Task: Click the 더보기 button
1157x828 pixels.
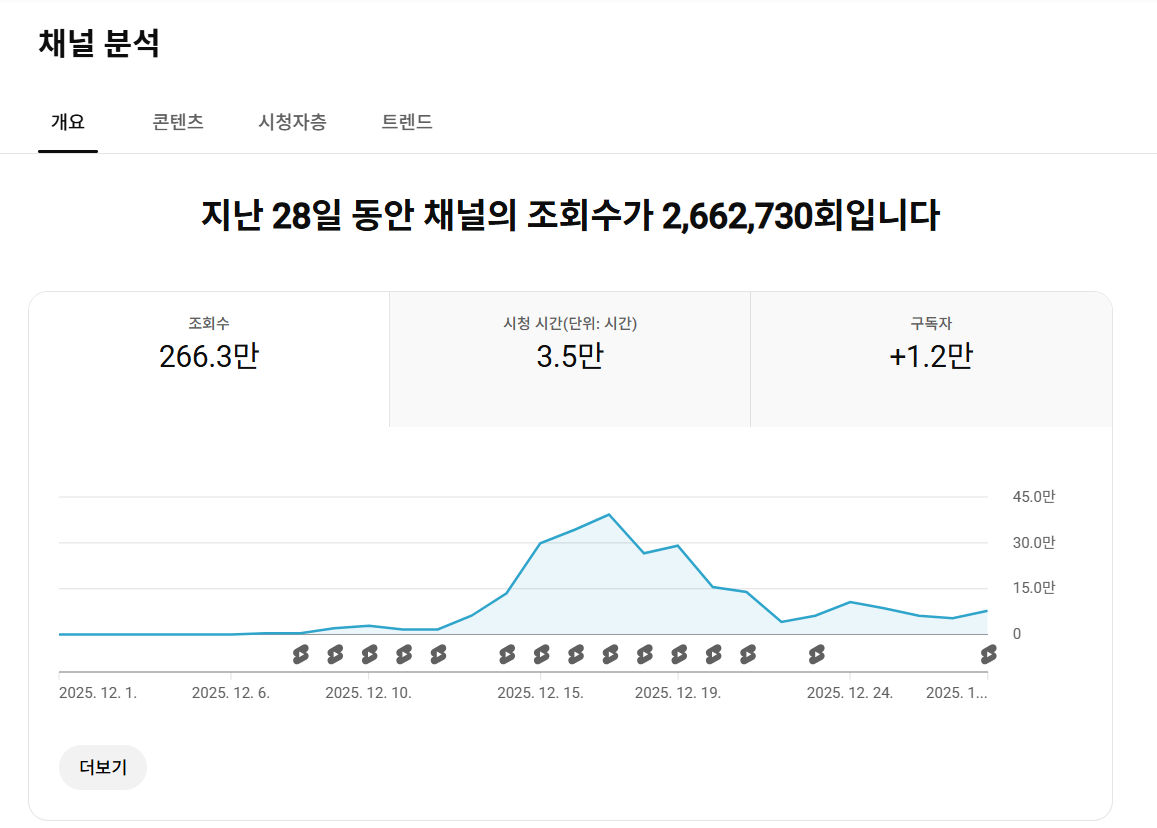Action: pyautogui.click(x=103, y=768)
